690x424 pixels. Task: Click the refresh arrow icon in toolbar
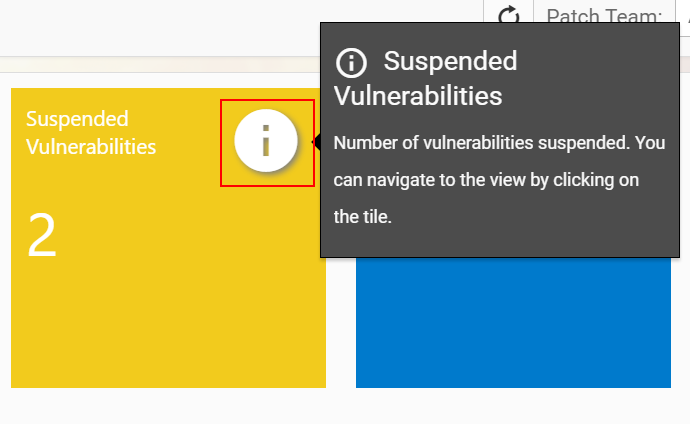tap(509, 13)
